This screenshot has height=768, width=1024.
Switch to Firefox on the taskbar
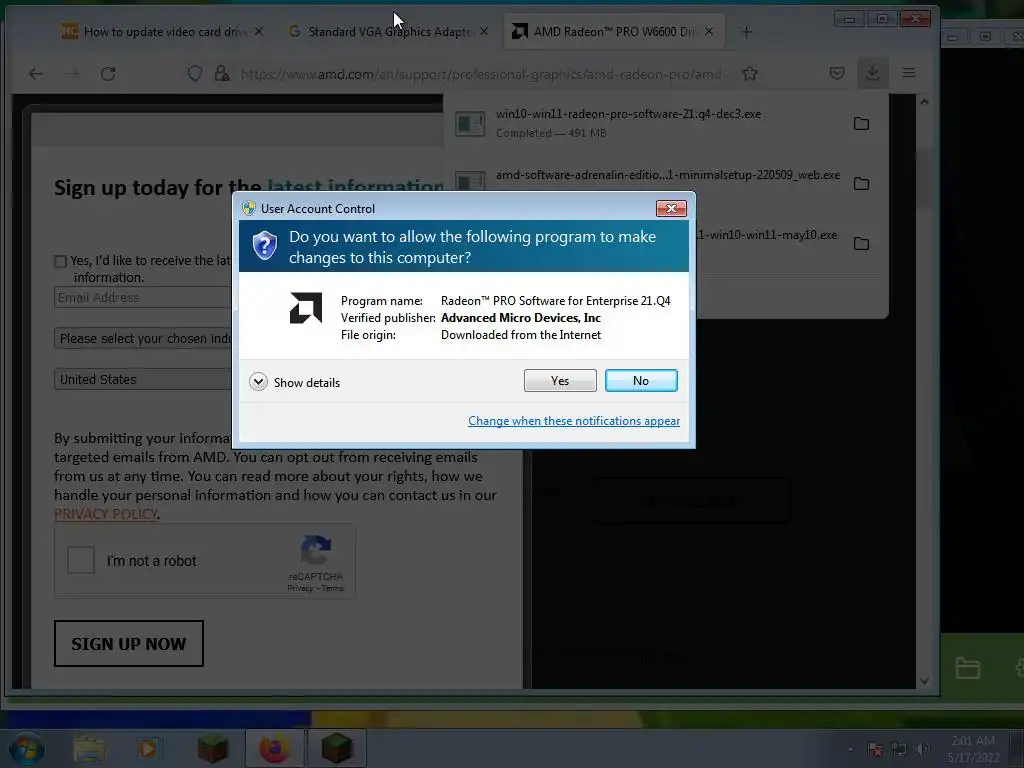point(274,748)
